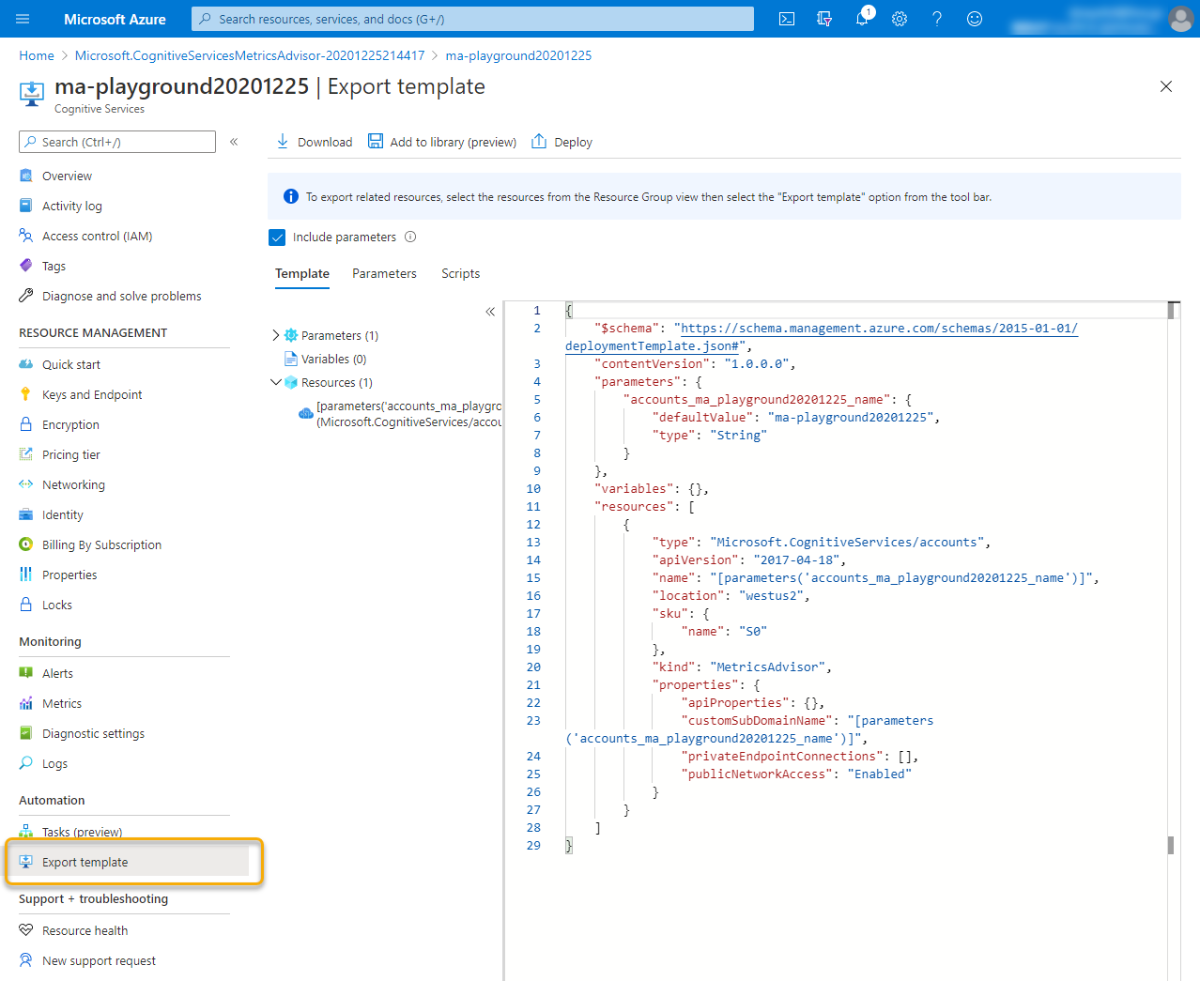
Task: Open the Azure portal hamburger menu
Action: pyautogui.click(x=23, y=19)
